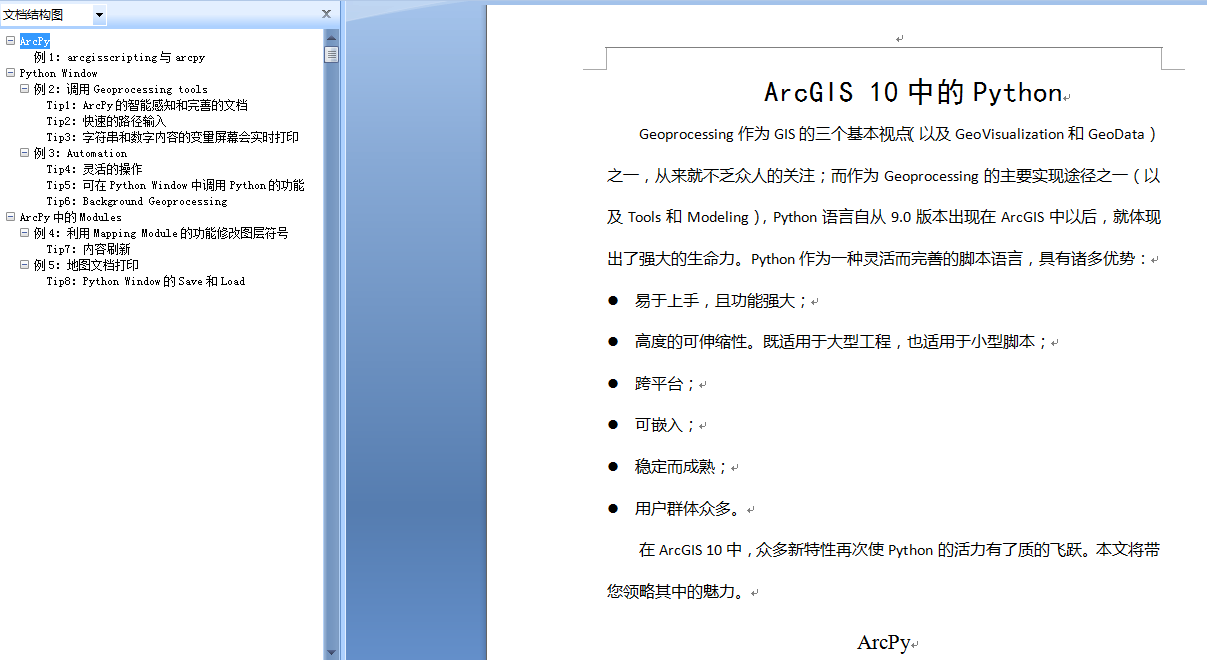Collapse 例5: 地图文档打印 node
The height and width of the screenshot is (660, 1207).
click(x=25, y=265)
